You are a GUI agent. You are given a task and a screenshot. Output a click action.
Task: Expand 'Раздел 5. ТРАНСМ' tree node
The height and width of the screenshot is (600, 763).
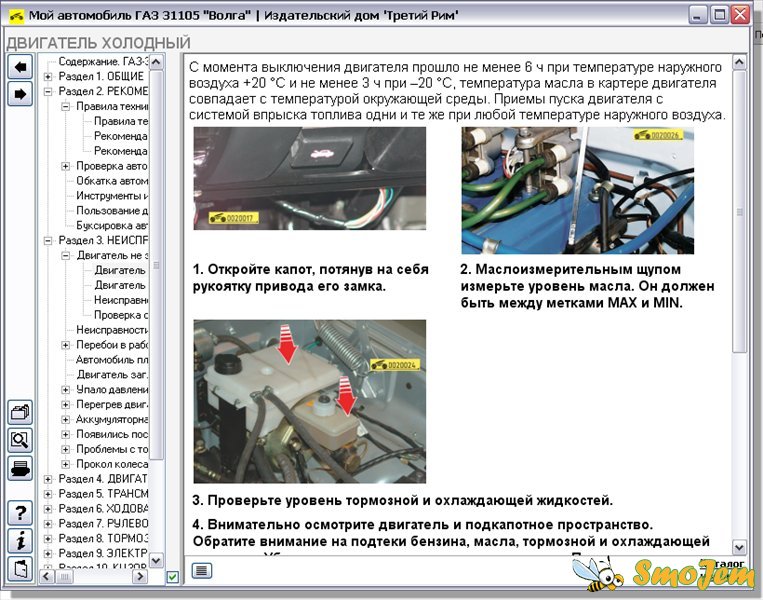click(48, 494)
